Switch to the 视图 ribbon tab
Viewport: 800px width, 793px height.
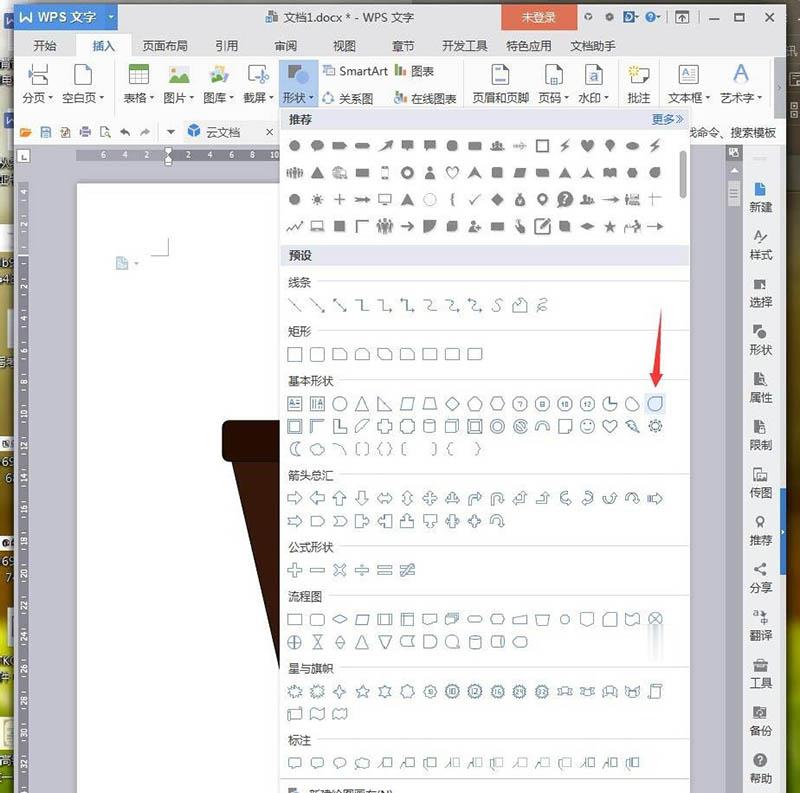[344, 46]
